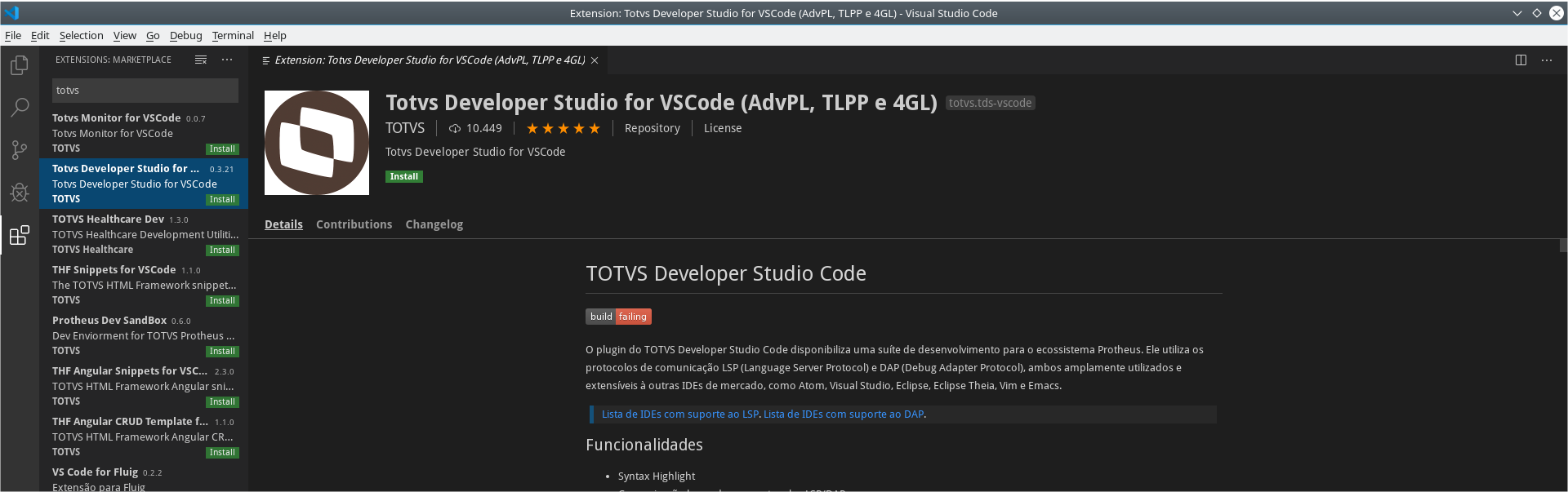
Task: Open 'Lista de IDEs com suporte ao DAP' link
Action: coord(844,414)
